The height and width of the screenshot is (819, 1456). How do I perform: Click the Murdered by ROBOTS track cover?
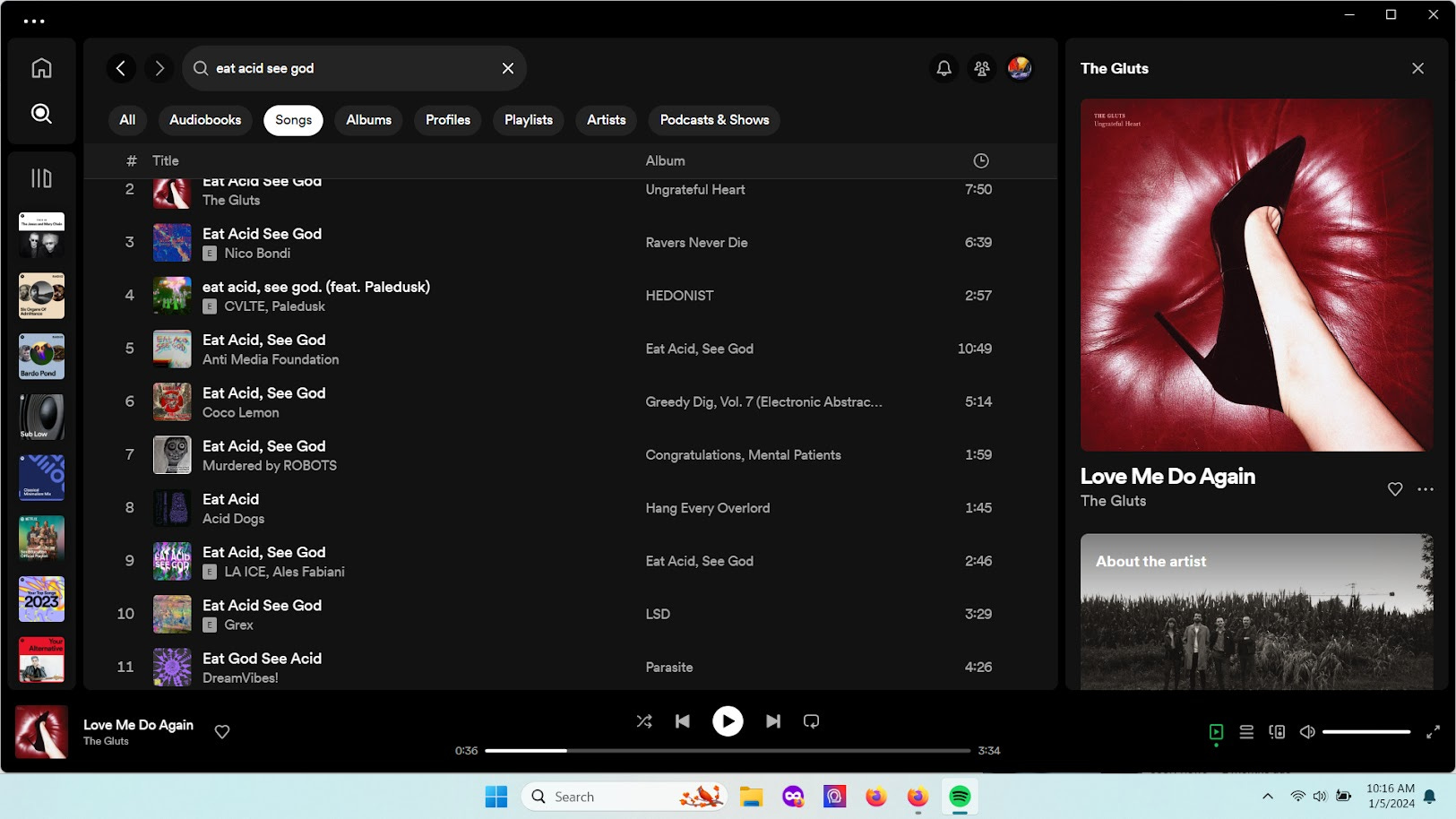coord(172,455)
